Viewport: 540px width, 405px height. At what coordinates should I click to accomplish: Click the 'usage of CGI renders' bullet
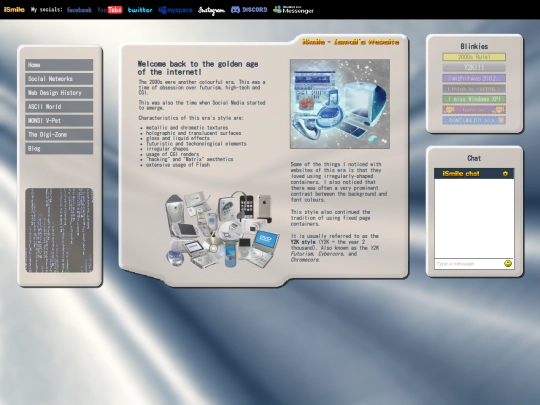point(172,154)
